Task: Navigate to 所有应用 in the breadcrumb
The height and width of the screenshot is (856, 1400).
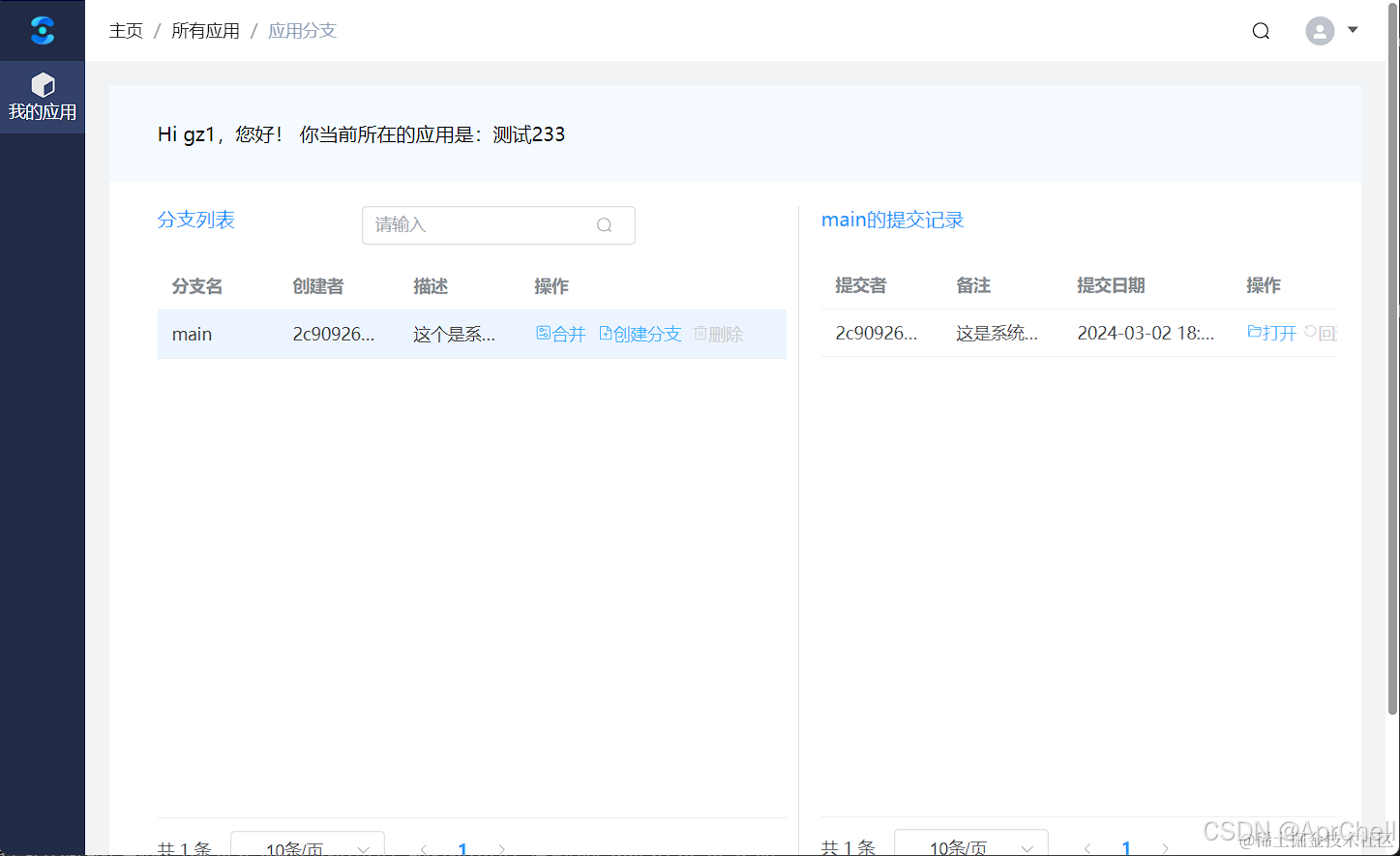Action: 205,30
